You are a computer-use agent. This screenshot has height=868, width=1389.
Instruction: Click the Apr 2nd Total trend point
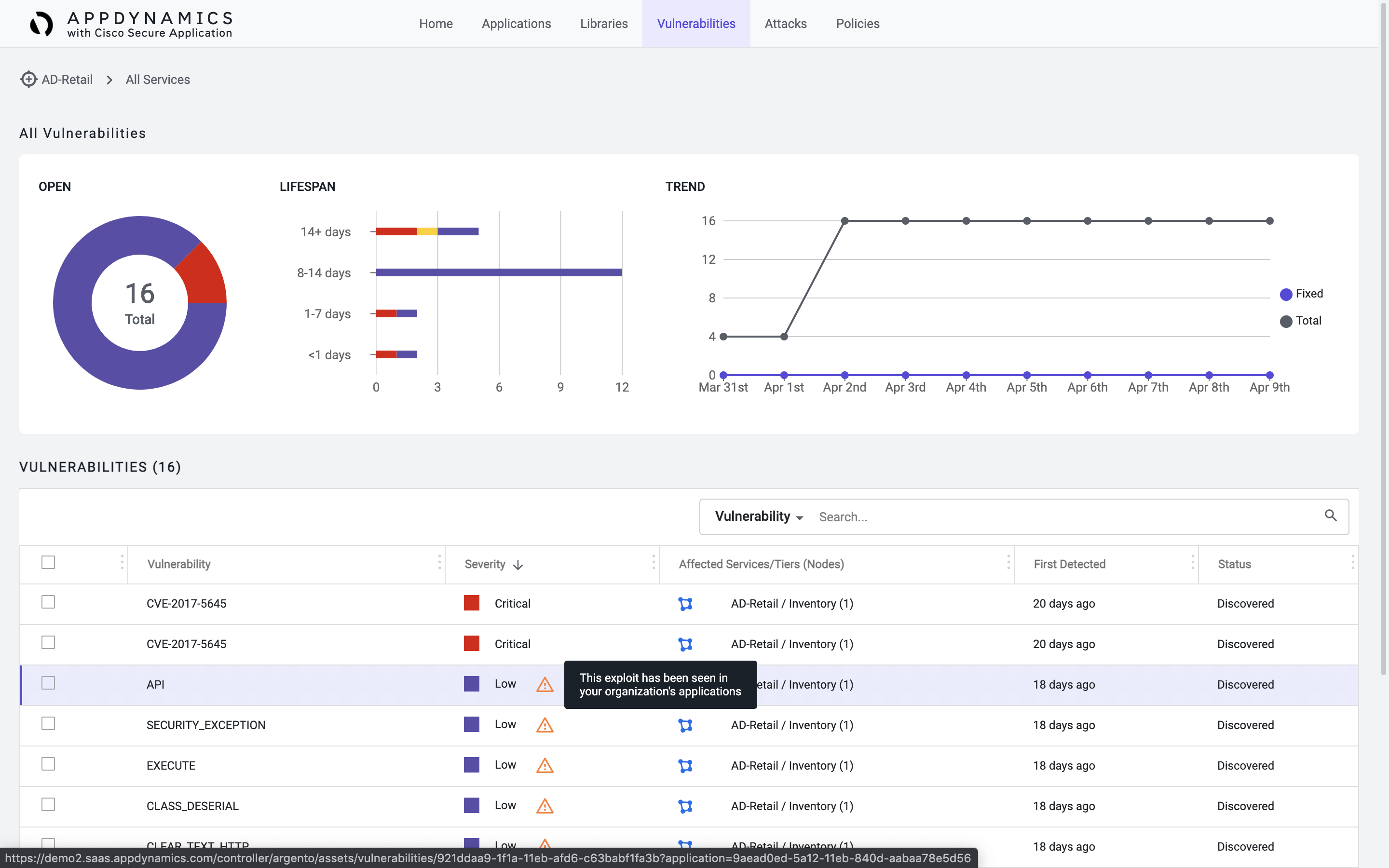coord(845,221)
